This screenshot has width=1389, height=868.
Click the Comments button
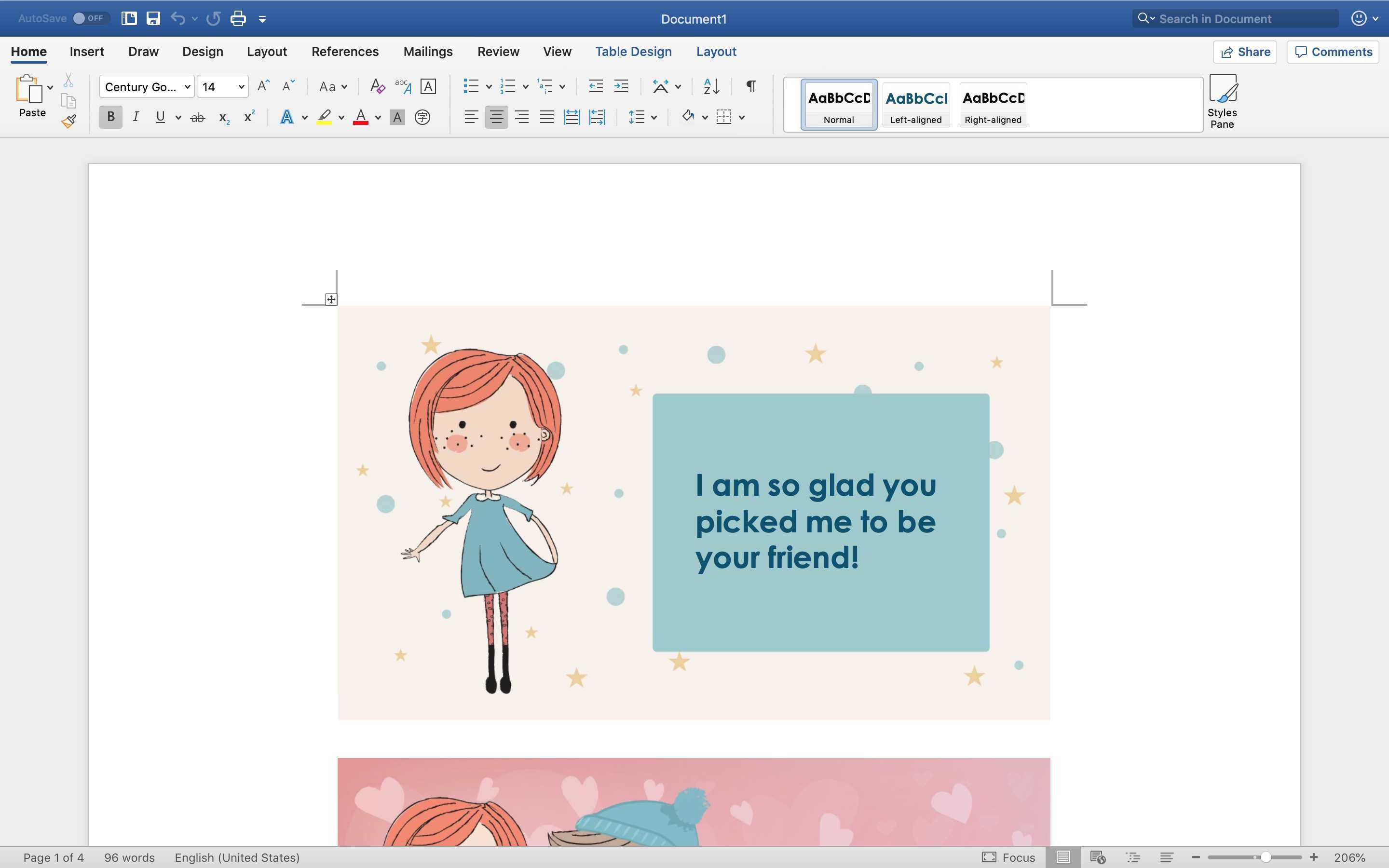tap(1333, 51)
